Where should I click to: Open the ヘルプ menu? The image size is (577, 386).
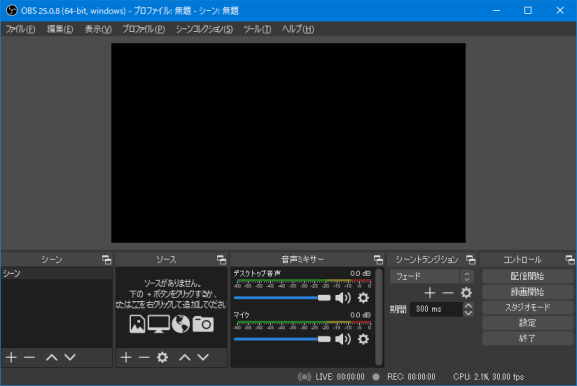click(298, 29)
